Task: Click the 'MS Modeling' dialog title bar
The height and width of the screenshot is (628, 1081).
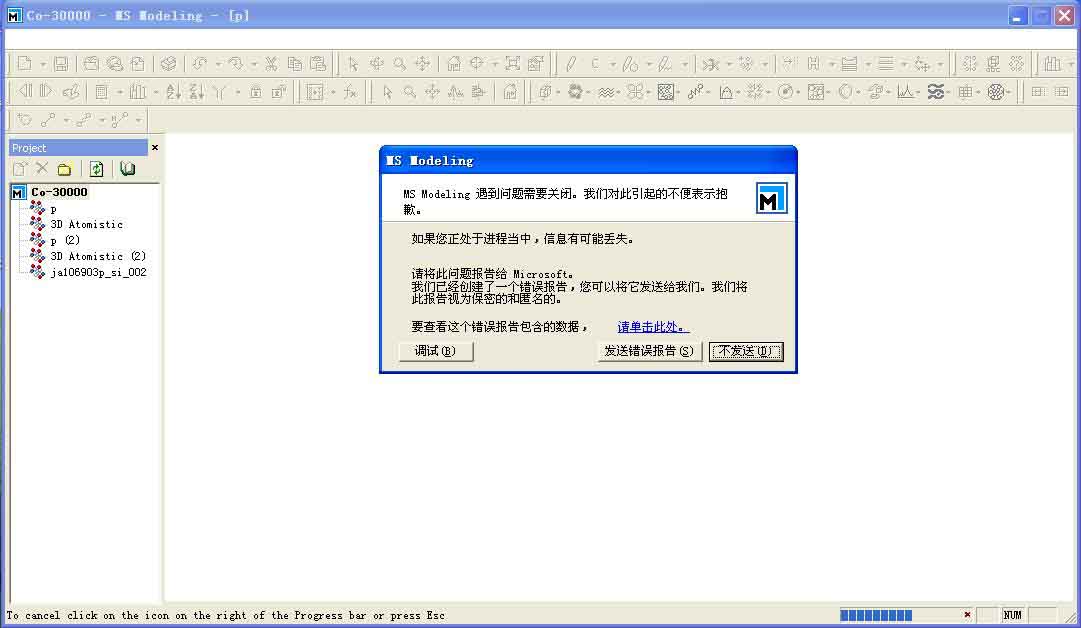Action: point(588,161)
